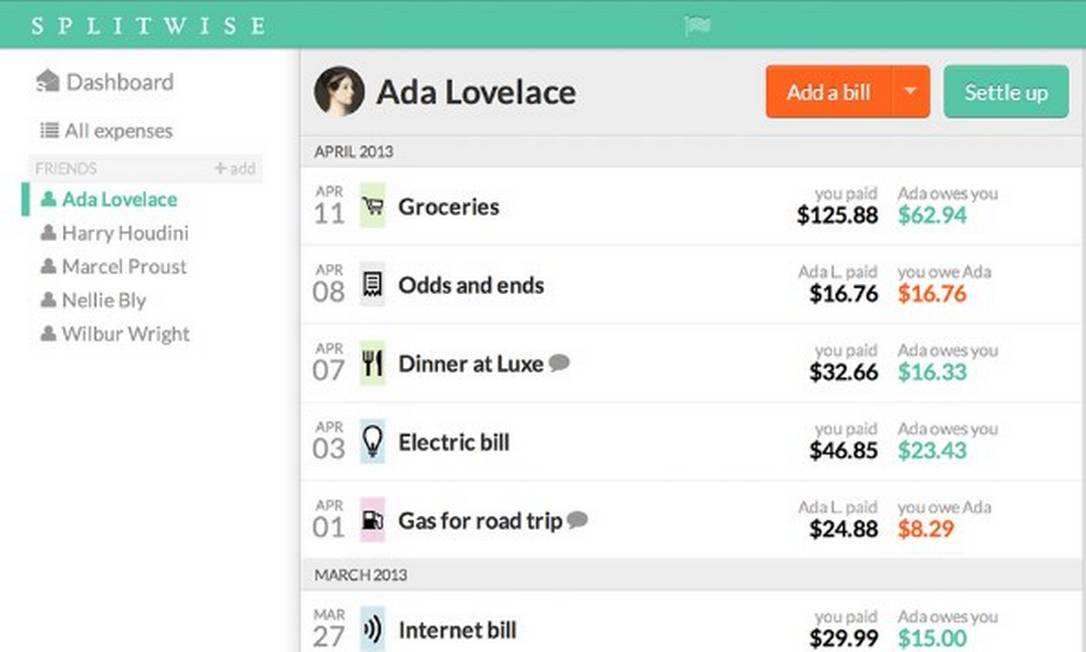Click the flag icon in the header
Screen dimensions: 1086x652
697,26
